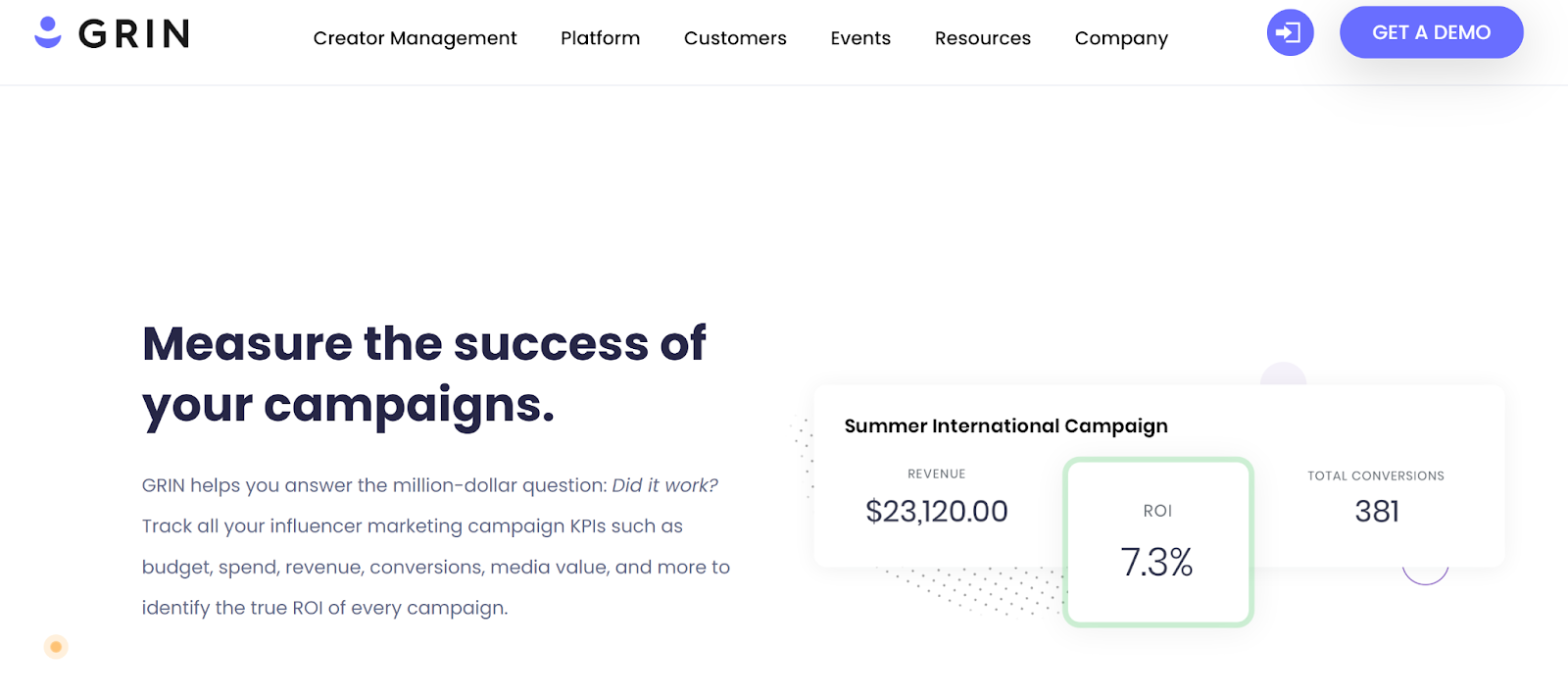The height and width of the screenshot is (698, 1568).
Task: Click the GRIN wordmark text
Action: pyautogui.click(x=134, y=34)
